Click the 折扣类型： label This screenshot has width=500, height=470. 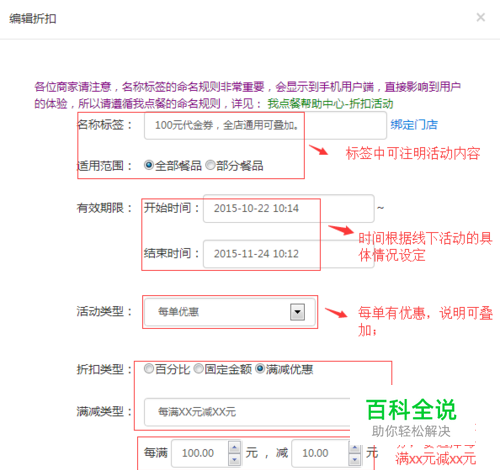pos(105,369)
